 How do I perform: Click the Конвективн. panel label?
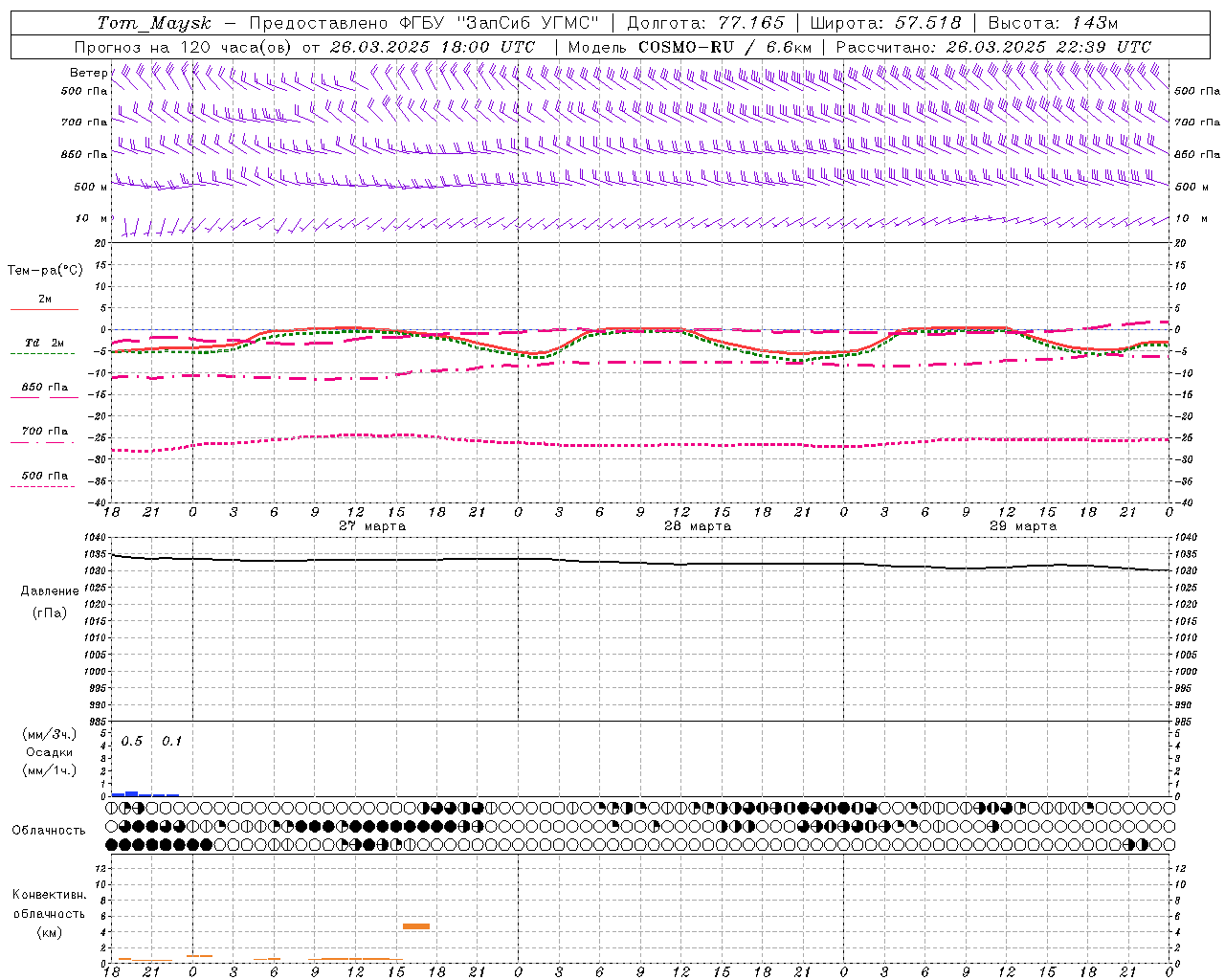tap(49, 895)
